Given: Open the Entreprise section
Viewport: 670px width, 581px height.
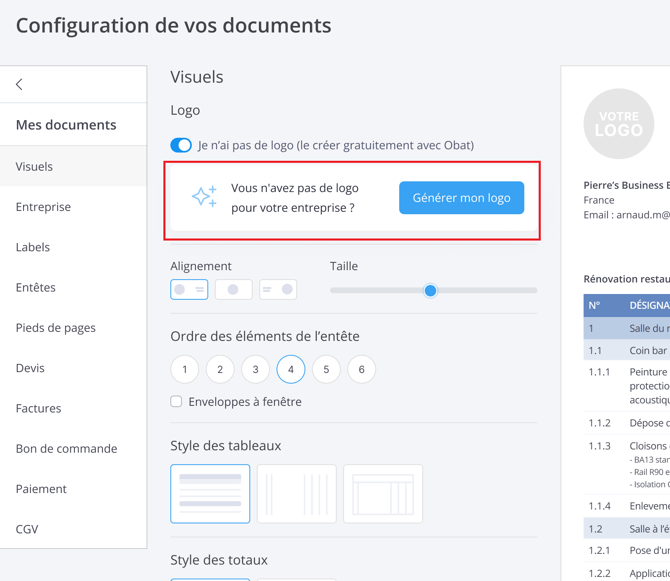Looking at the screenshot, I should 43,207.
